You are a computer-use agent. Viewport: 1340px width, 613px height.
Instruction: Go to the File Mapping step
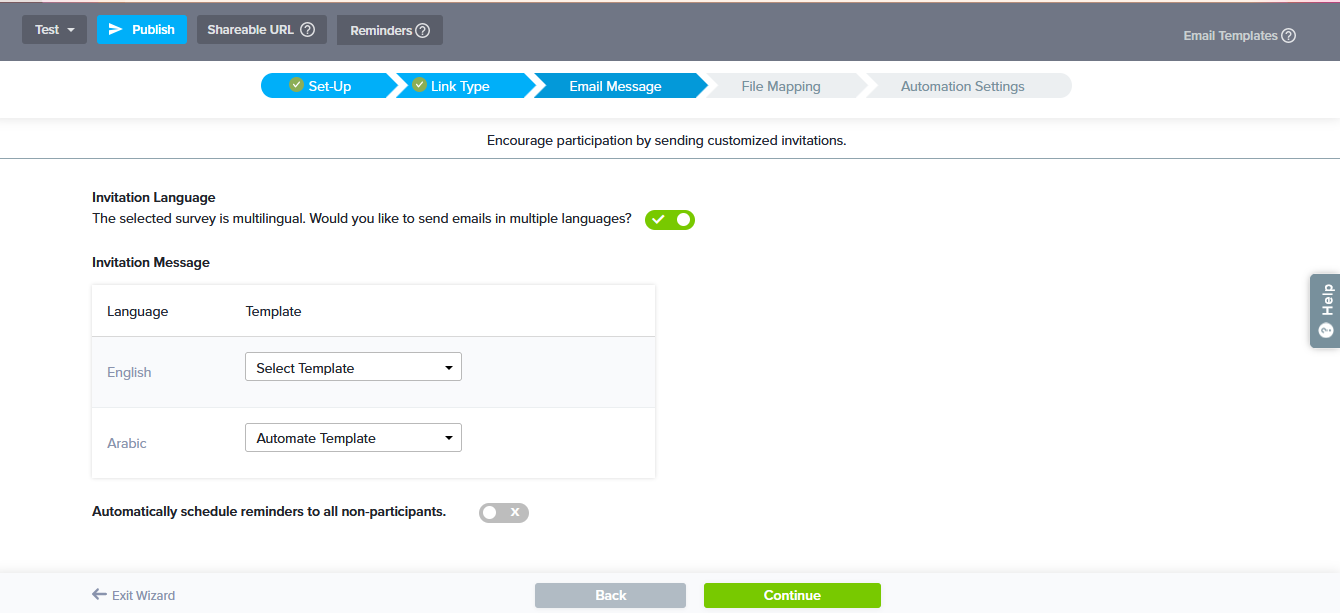780,87
